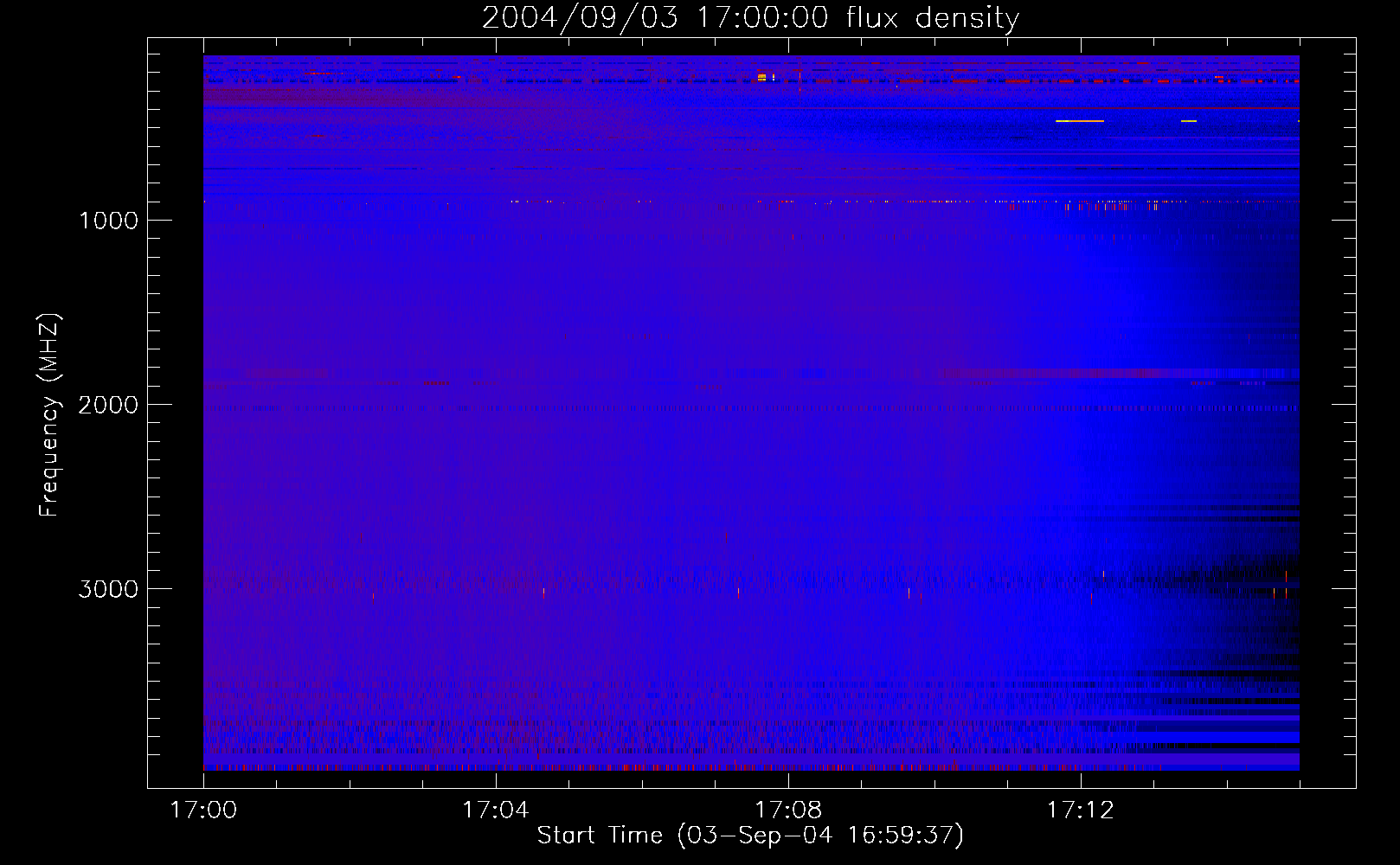Screen dimensions: 1400x865
Task: Click the long yellow streak near 17:12
Action: [1080, 121]
